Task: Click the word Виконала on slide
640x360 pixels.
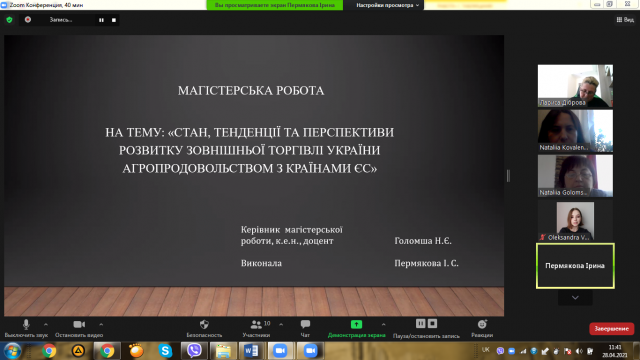Action: click(x=261, y=263)
